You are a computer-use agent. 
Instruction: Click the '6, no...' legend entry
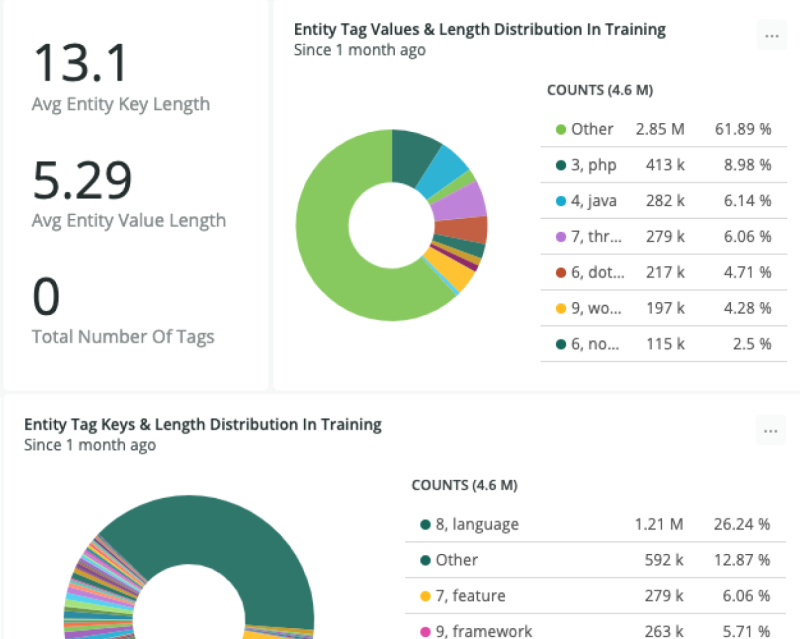[x=595, y=344]
